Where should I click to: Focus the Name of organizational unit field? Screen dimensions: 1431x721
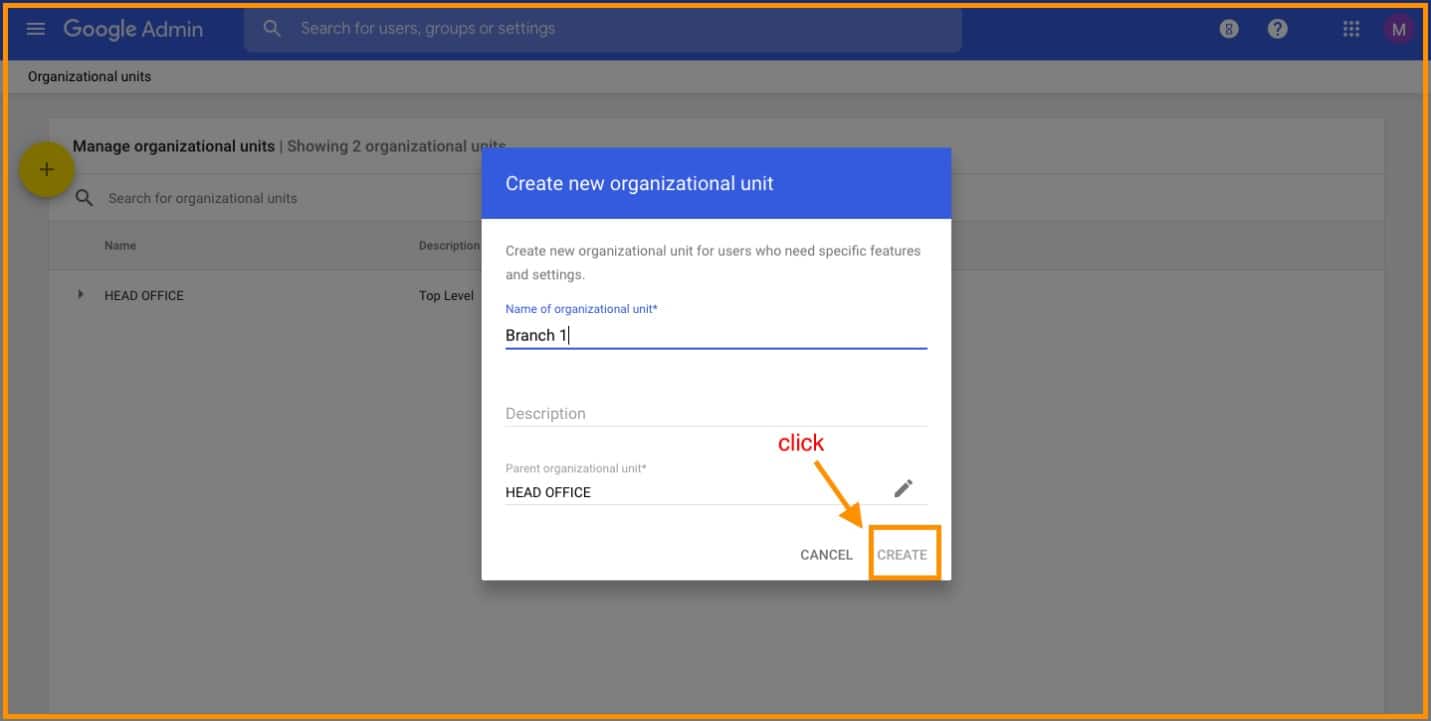[715, 335]
